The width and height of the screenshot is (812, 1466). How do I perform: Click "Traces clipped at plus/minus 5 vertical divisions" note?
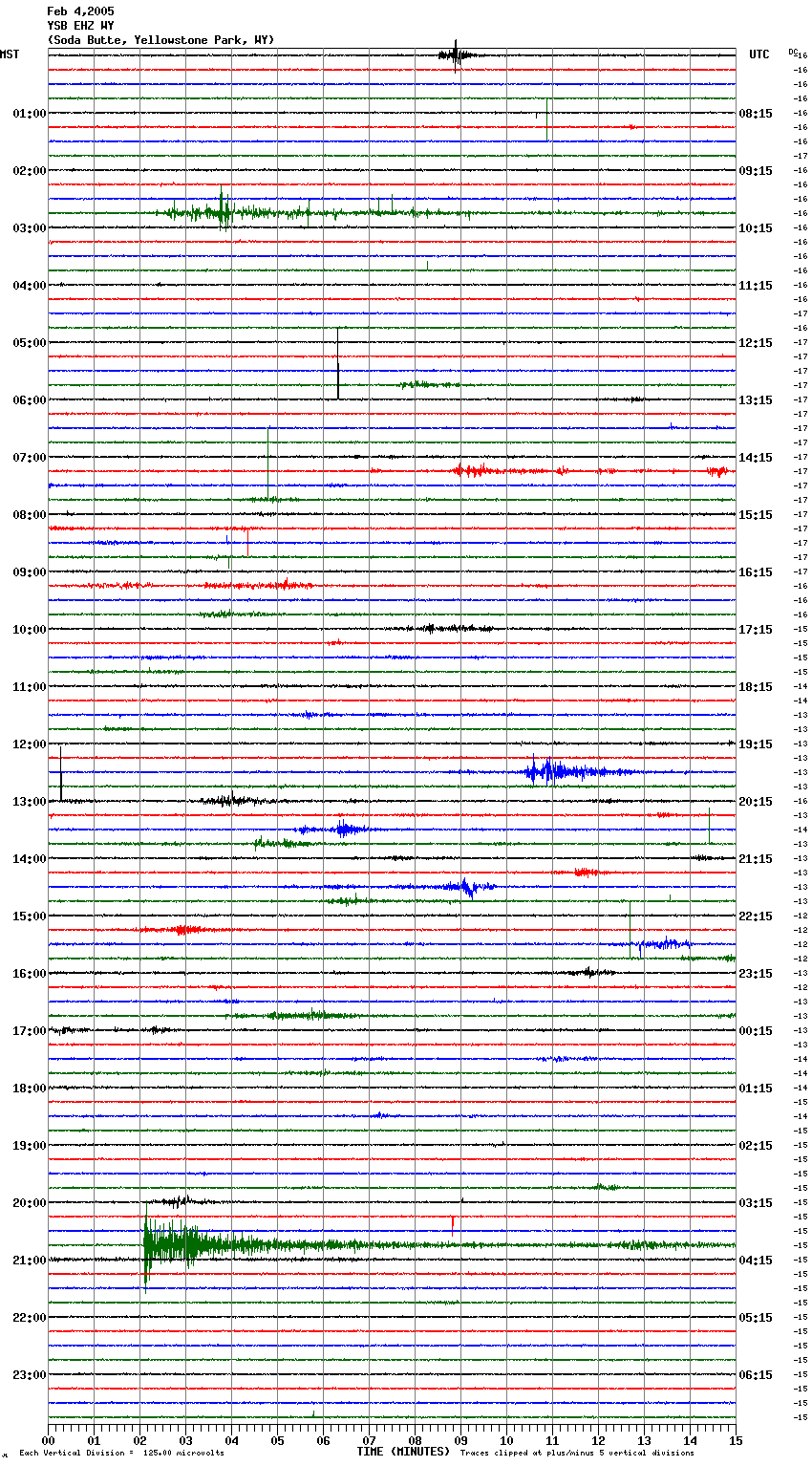(x=577, y=1454)
